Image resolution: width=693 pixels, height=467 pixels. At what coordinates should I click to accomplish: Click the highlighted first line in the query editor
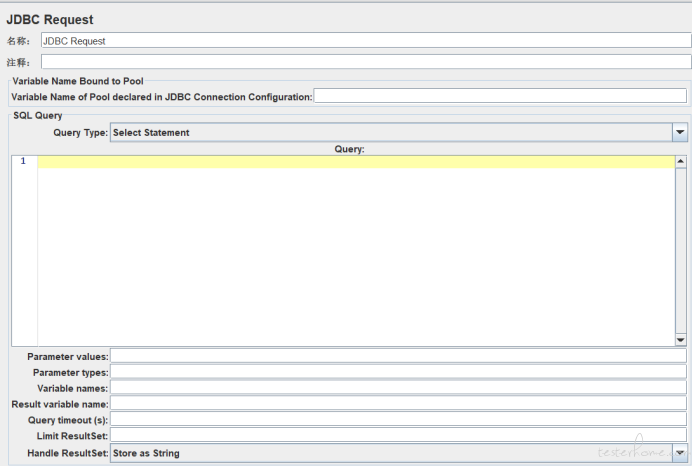pos(355,161)
